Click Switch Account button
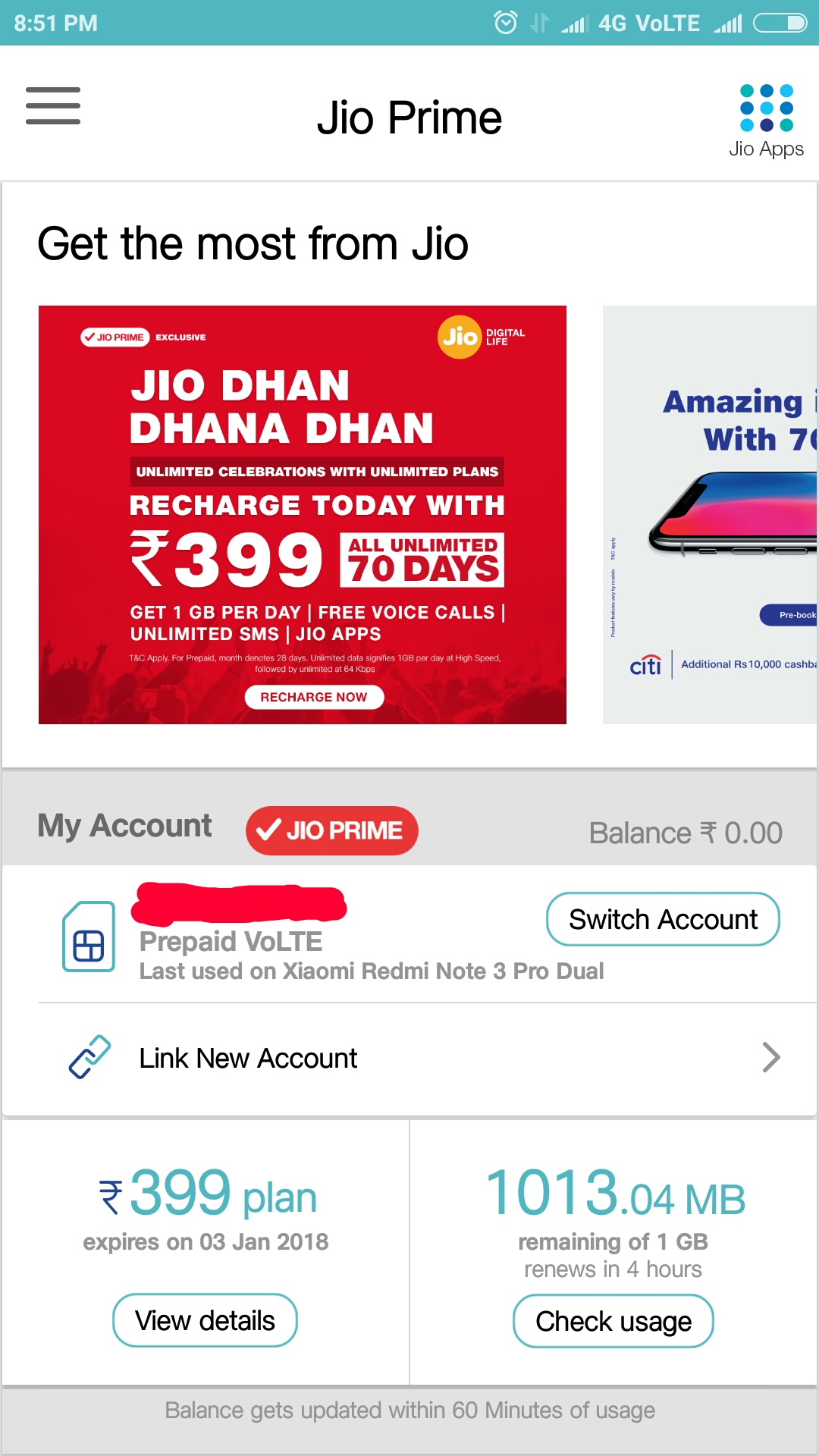The height and width of the screenshot is (1456, 819). (x=663, y=919)
